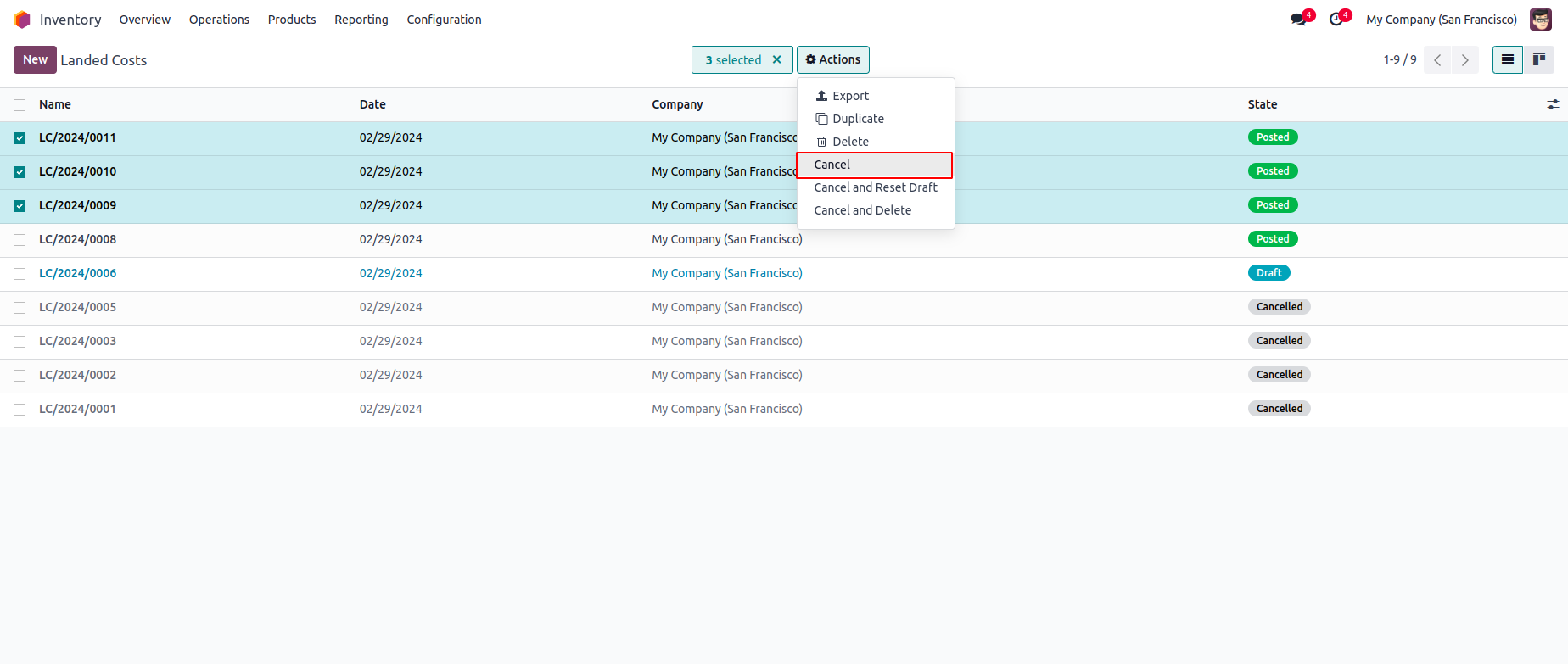Expand the Configuration menu

(444, 20)
